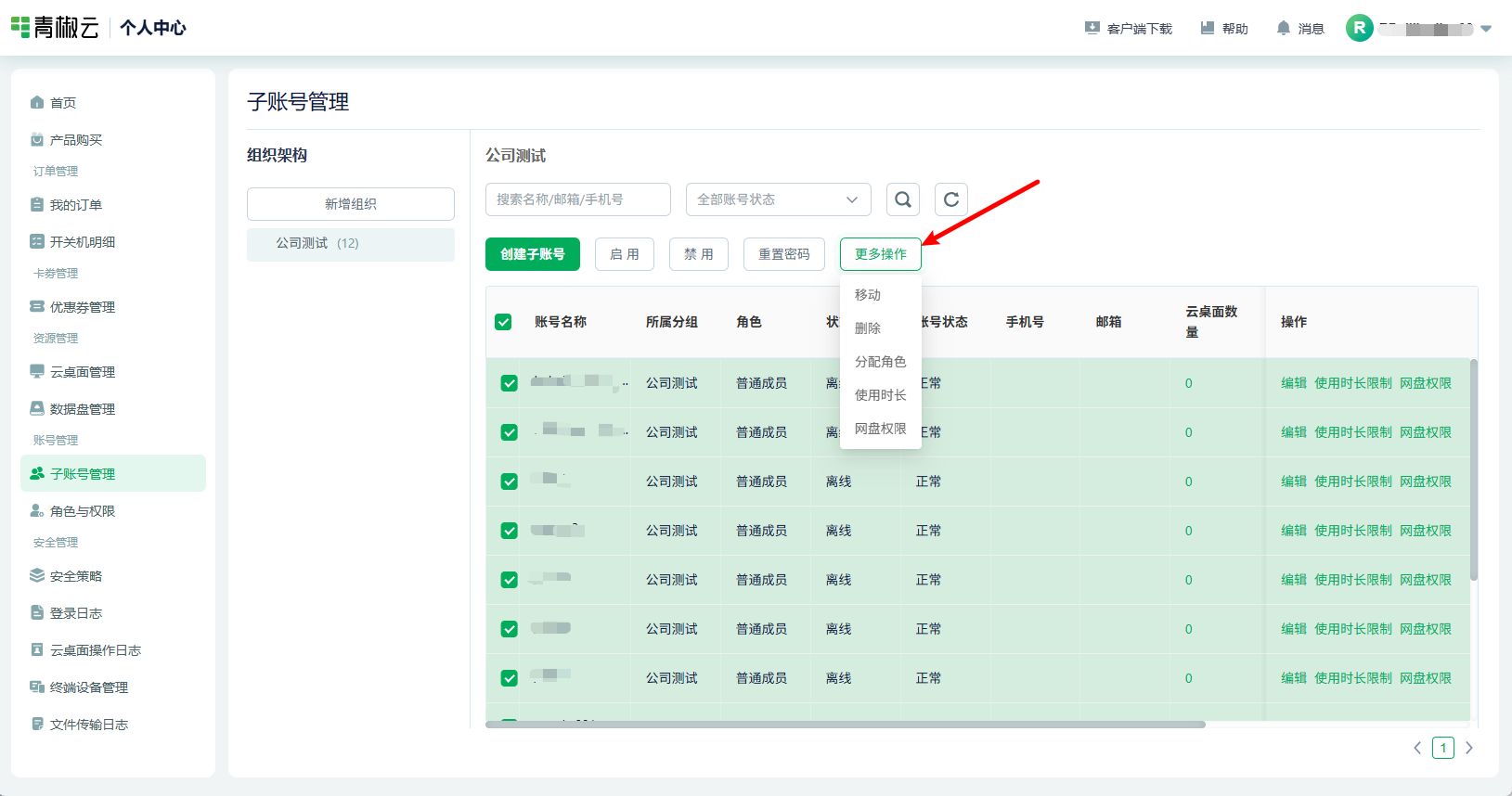
Task: Click the search name/email/phone input field
Action: [578, 199]
